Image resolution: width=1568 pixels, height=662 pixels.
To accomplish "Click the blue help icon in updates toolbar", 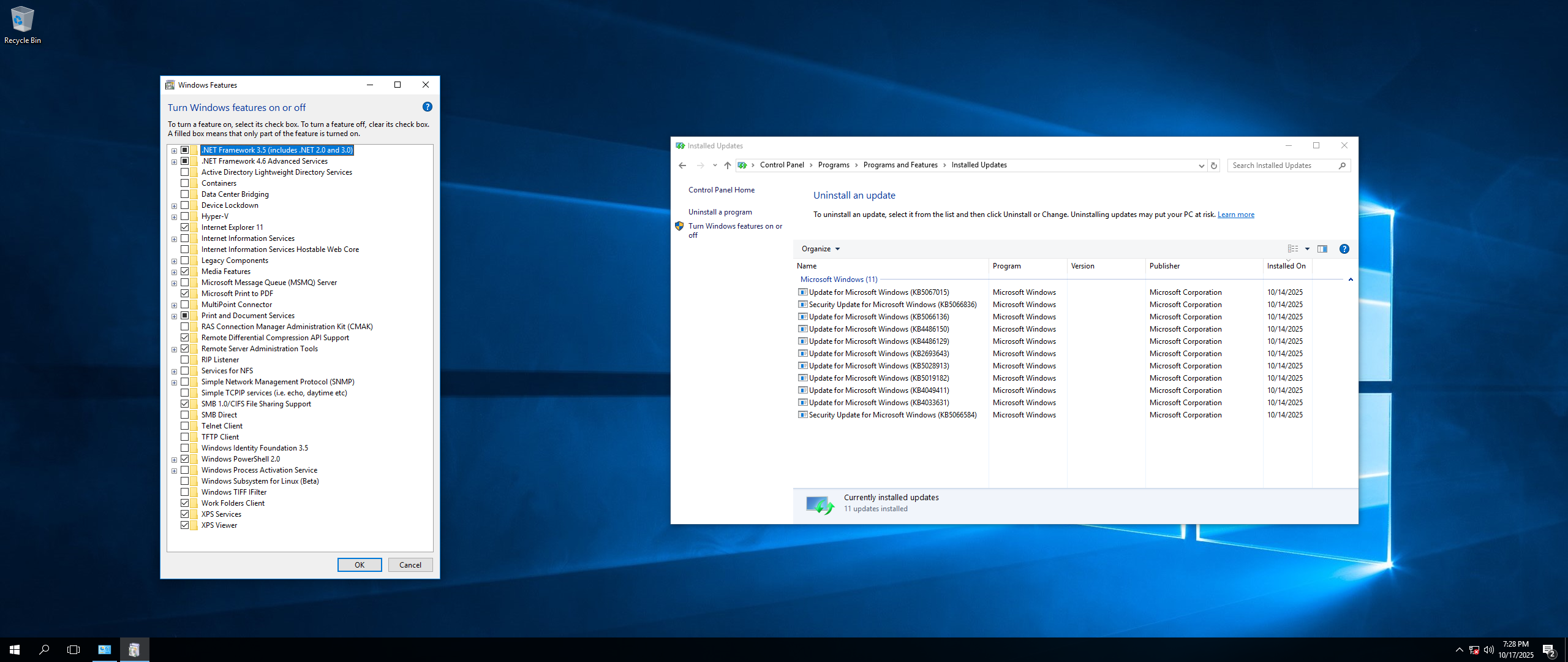I will [x=1344, y=249].
